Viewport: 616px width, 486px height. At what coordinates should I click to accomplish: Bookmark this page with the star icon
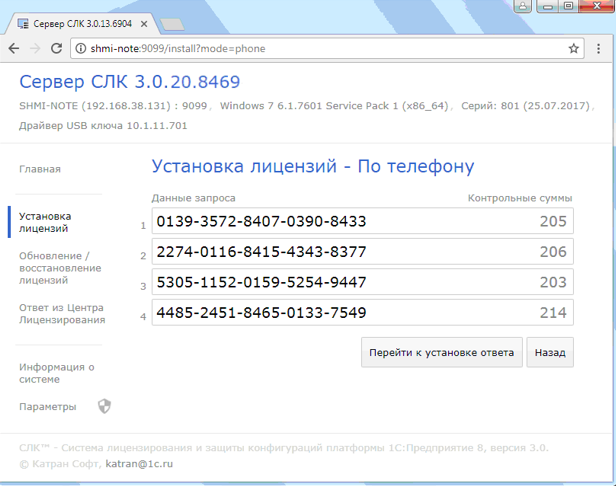(x=574, y=48)
